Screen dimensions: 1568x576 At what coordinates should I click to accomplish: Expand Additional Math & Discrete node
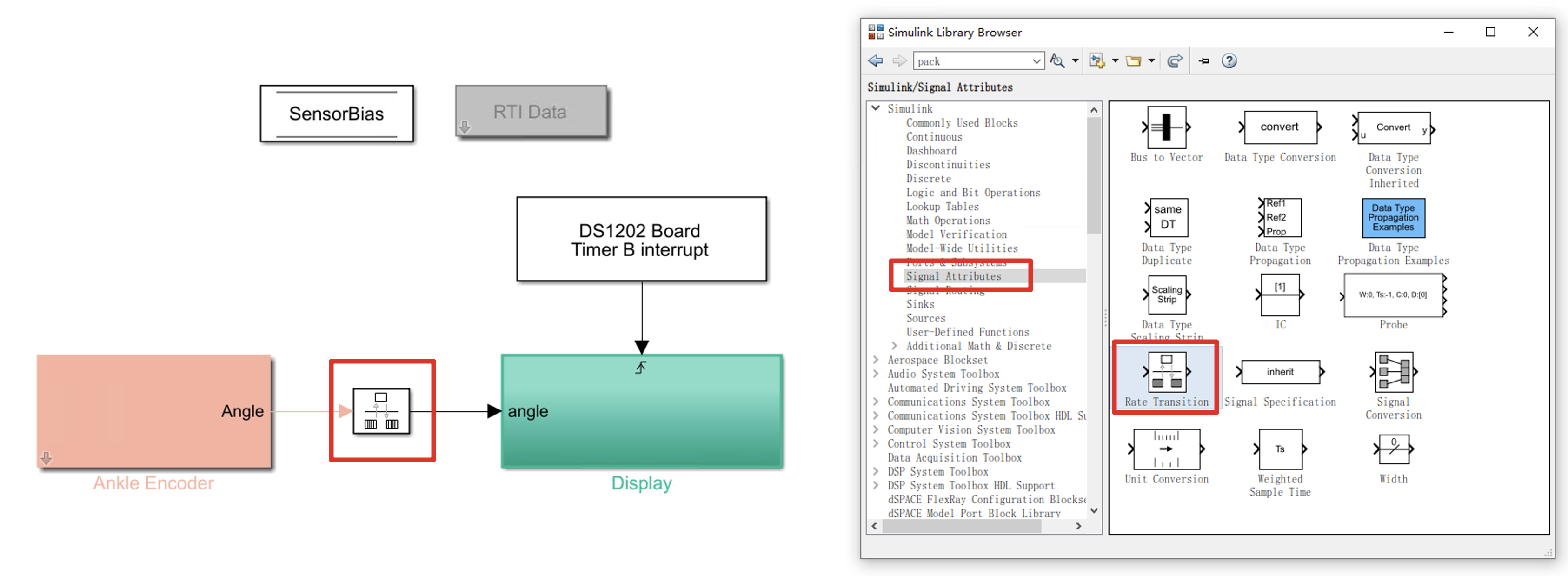894,346
